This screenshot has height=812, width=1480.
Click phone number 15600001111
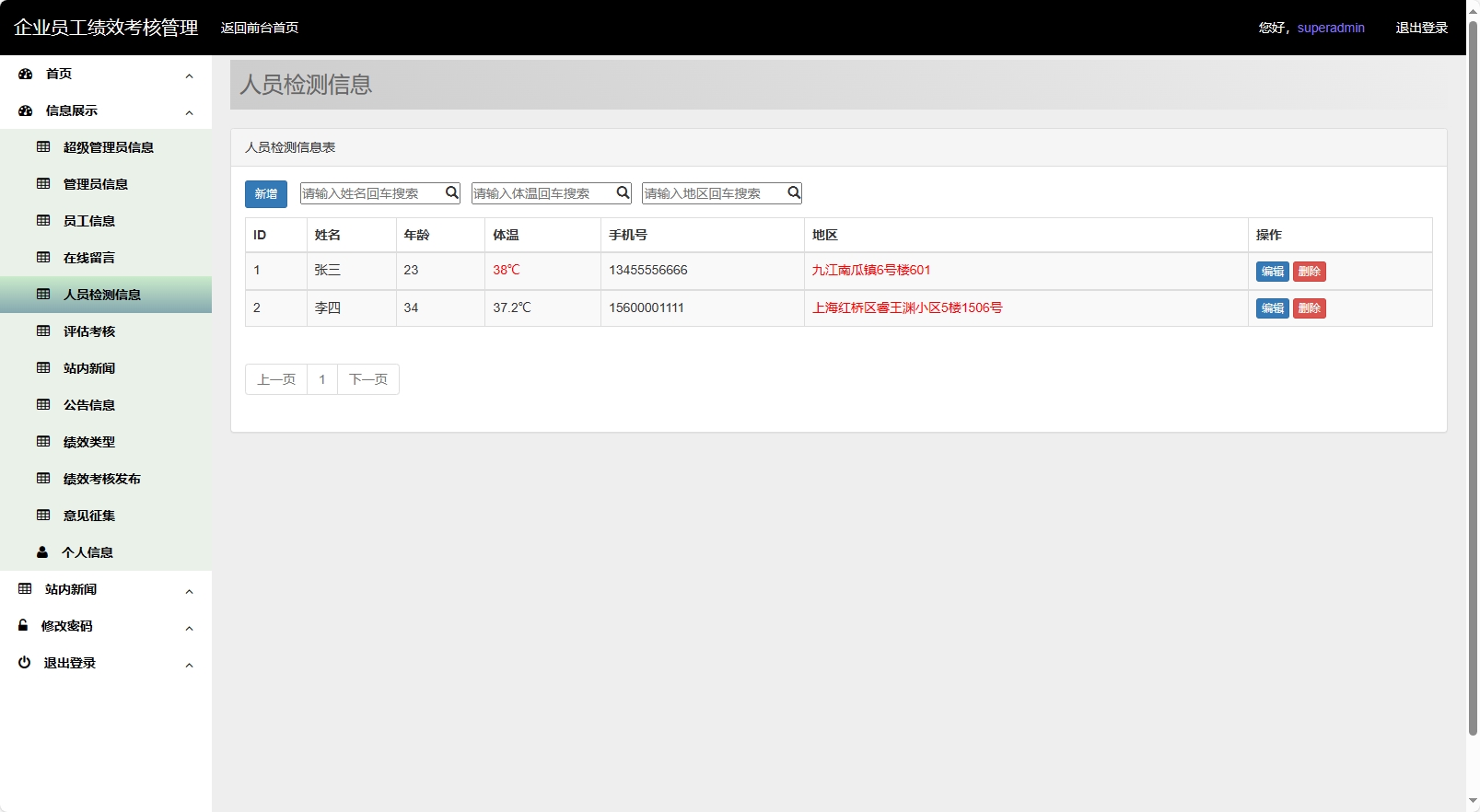tap(647, 307)
